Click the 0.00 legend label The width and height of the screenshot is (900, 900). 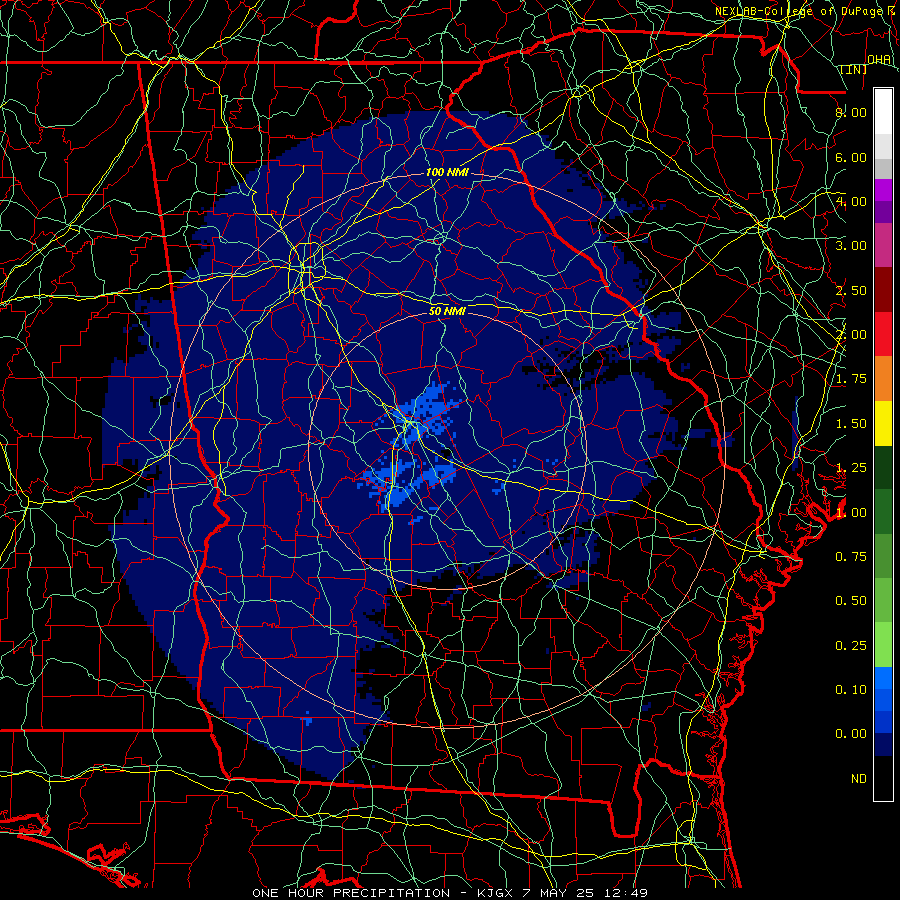(851, 734)
